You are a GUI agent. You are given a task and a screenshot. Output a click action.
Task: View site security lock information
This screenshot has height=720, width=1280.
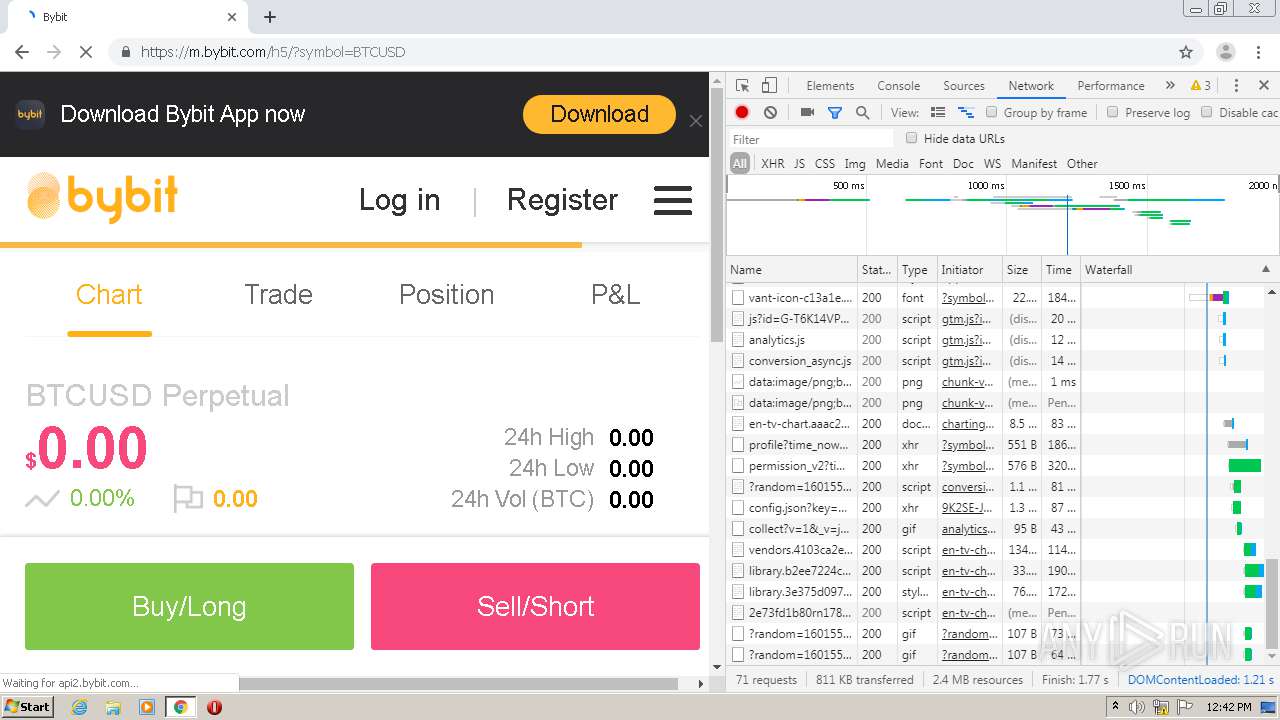125,52
